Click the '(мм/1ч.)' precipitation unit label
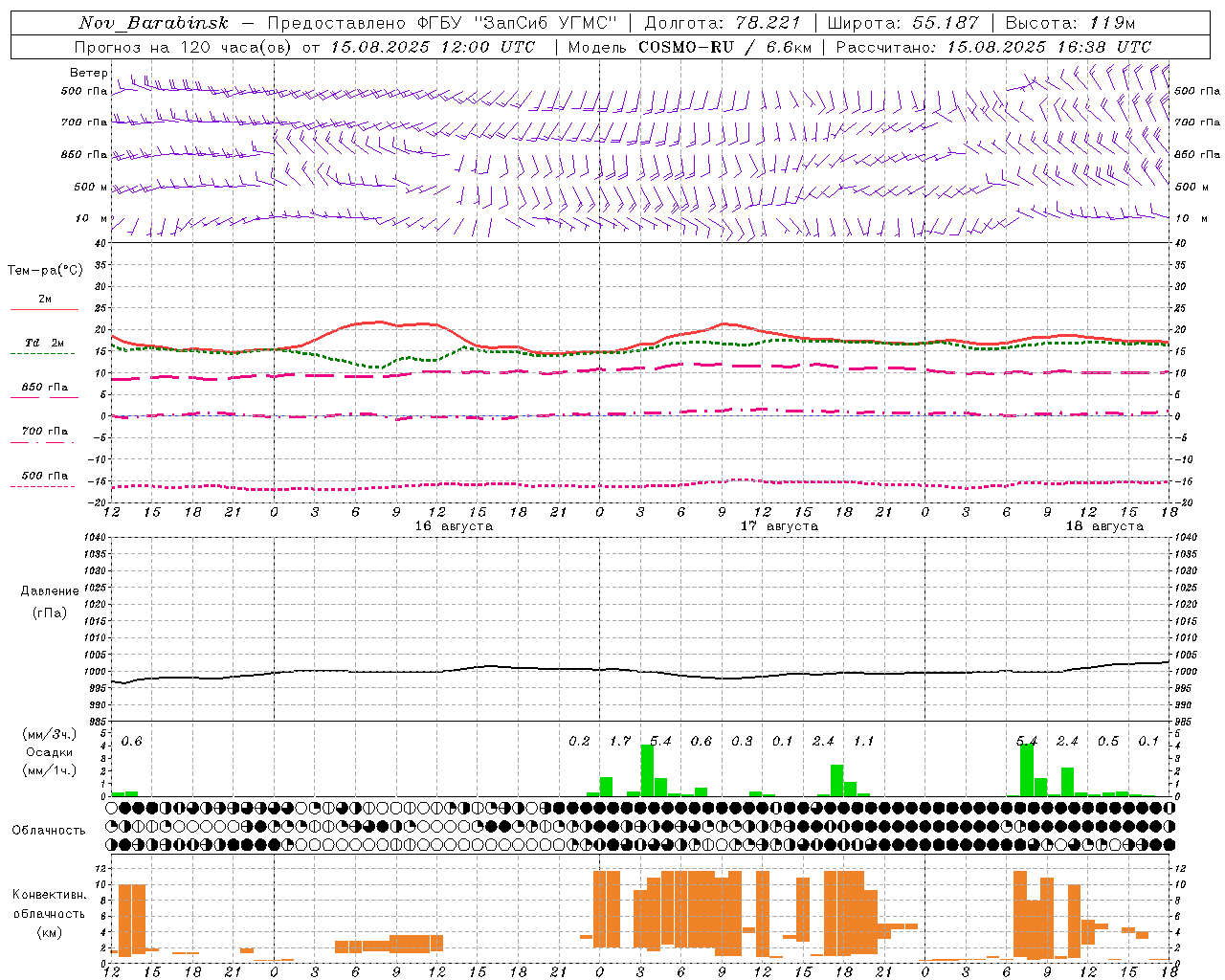 pos(49,770)
